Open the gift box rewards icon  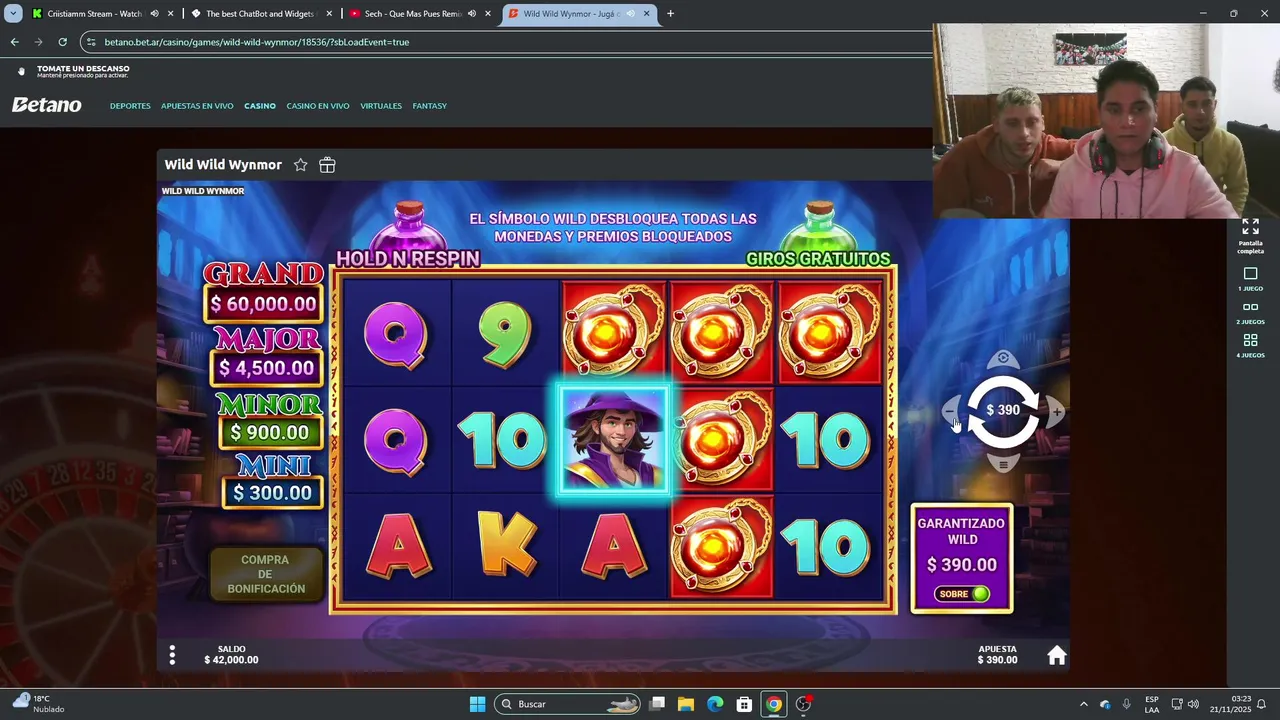(x=327, y=165)
